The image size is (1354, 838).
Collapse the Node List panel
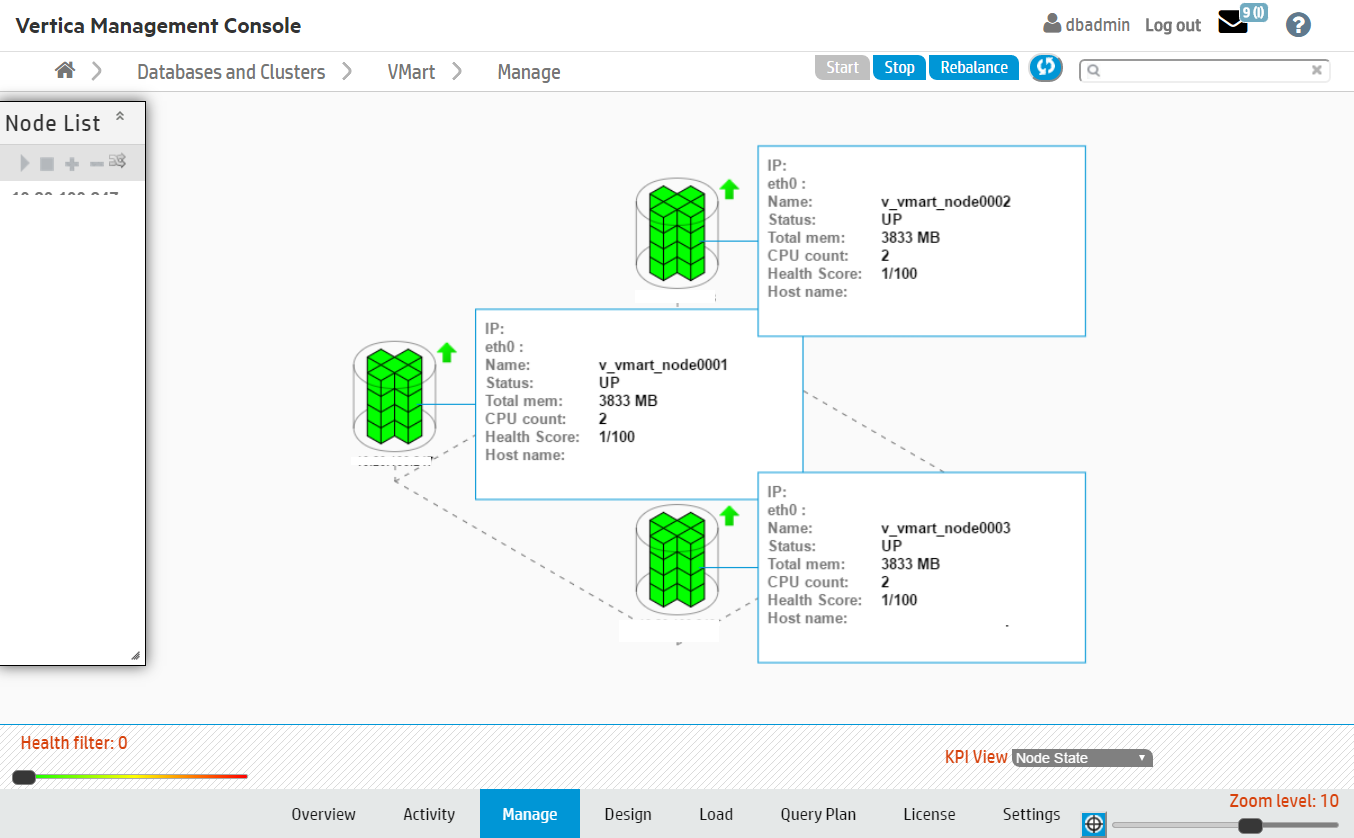[120, 117]
